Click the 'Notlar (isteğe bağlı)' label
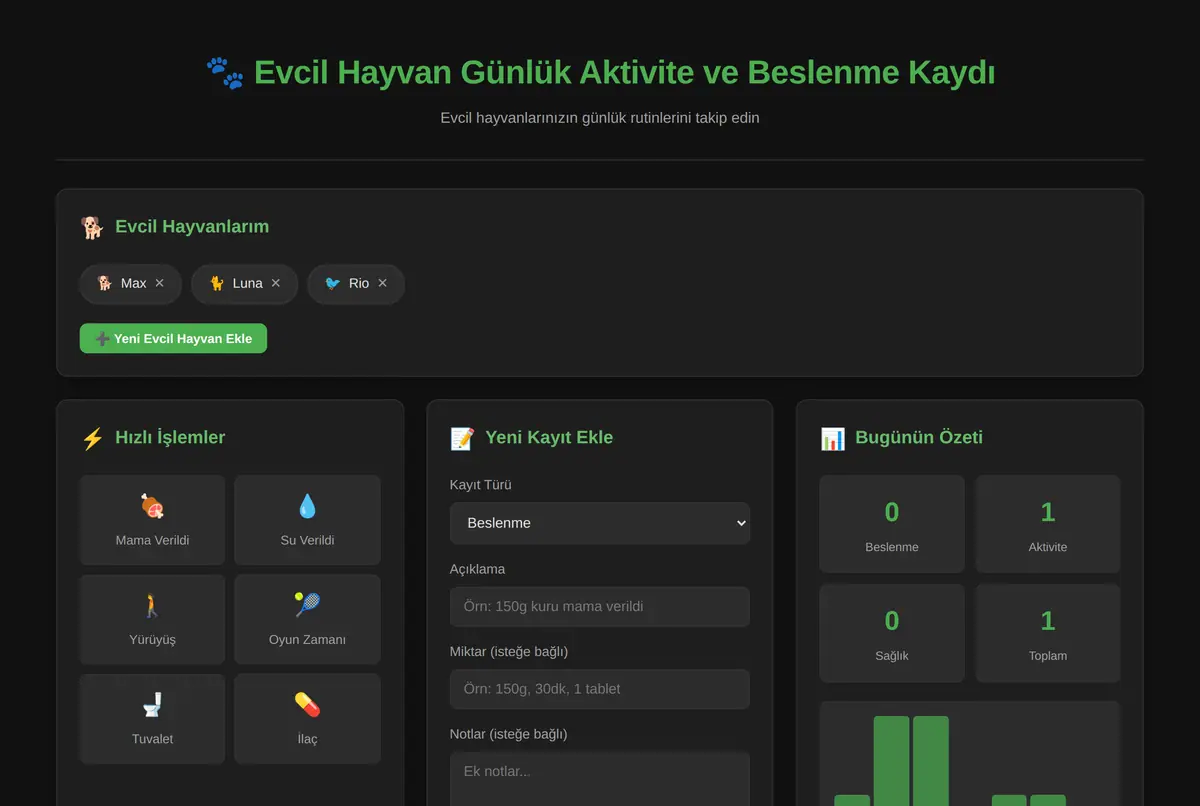The height and width of the screenshot is (806, 1200). pyautogui.click(x=508, y=734)
